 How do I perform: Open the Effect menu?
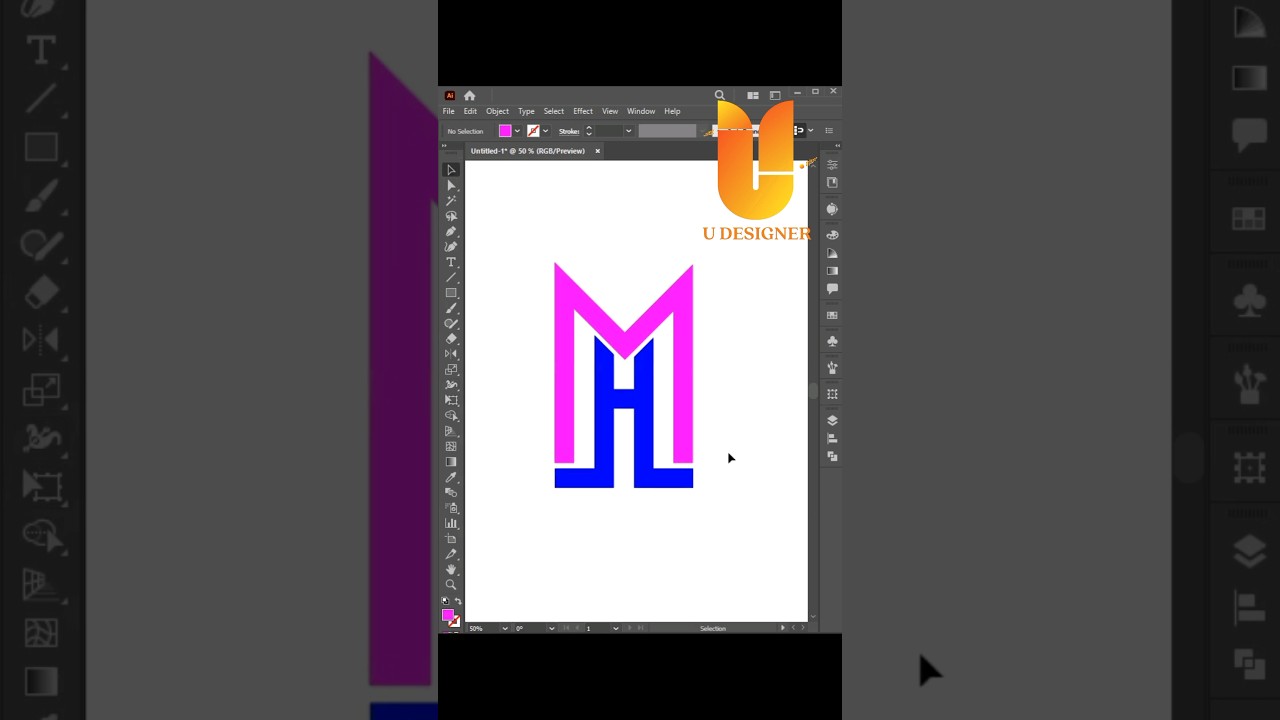coord(583,111)
